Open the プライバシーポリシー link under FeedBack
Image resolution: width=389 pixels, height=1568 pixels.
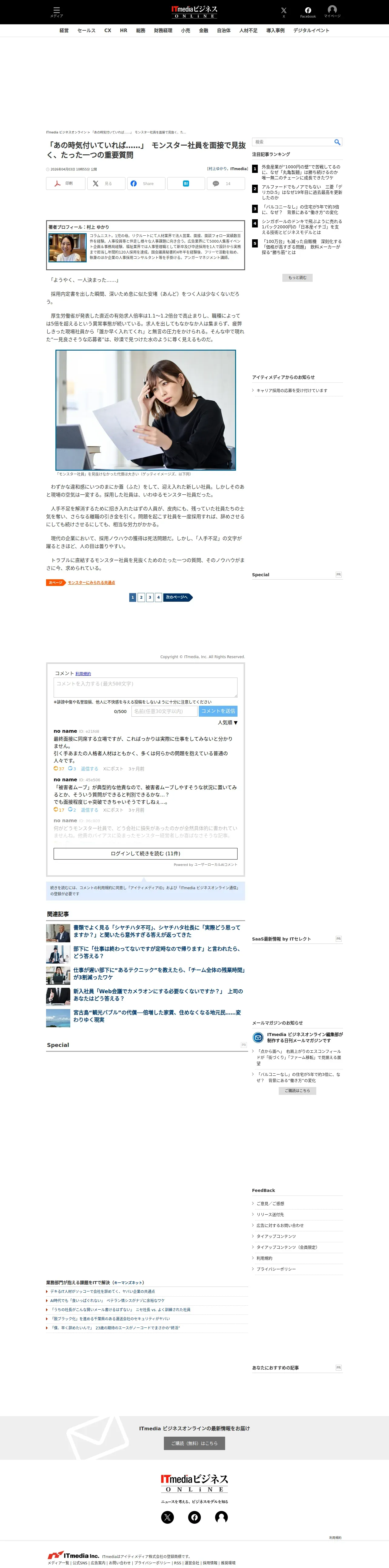[276, 1269]
